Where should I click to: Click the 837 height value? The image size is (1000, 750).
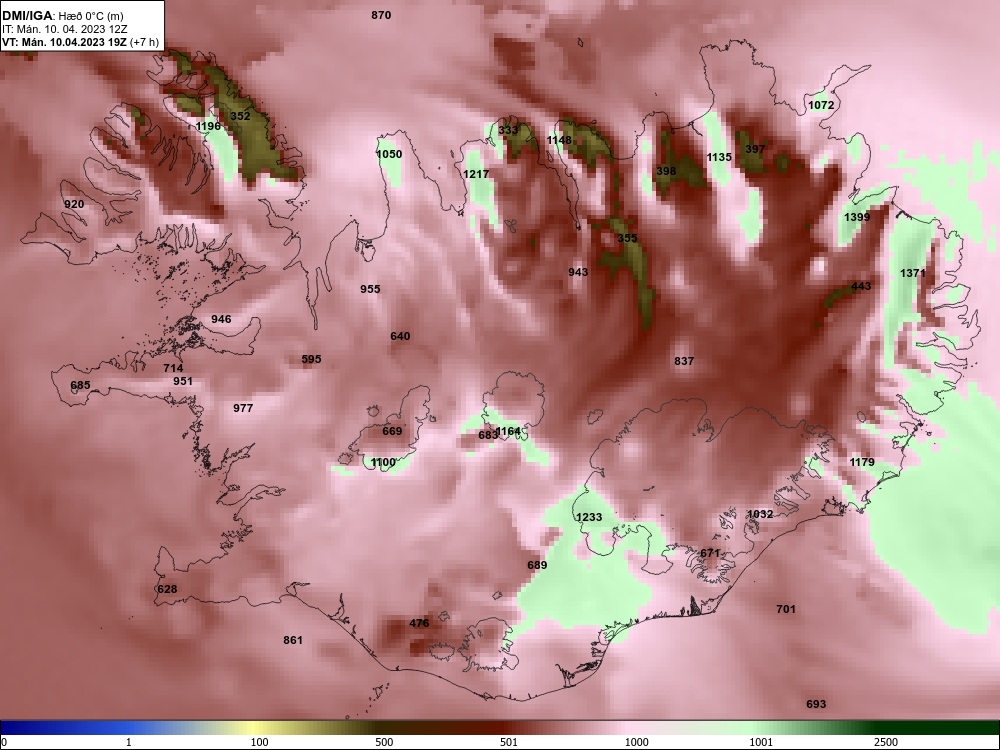[x=684, y=361]
